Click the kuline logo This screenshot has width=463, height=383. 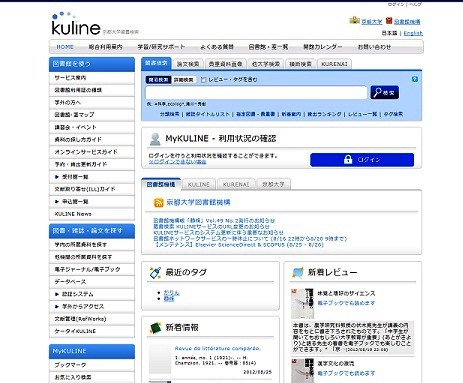(x=76, y=24)
